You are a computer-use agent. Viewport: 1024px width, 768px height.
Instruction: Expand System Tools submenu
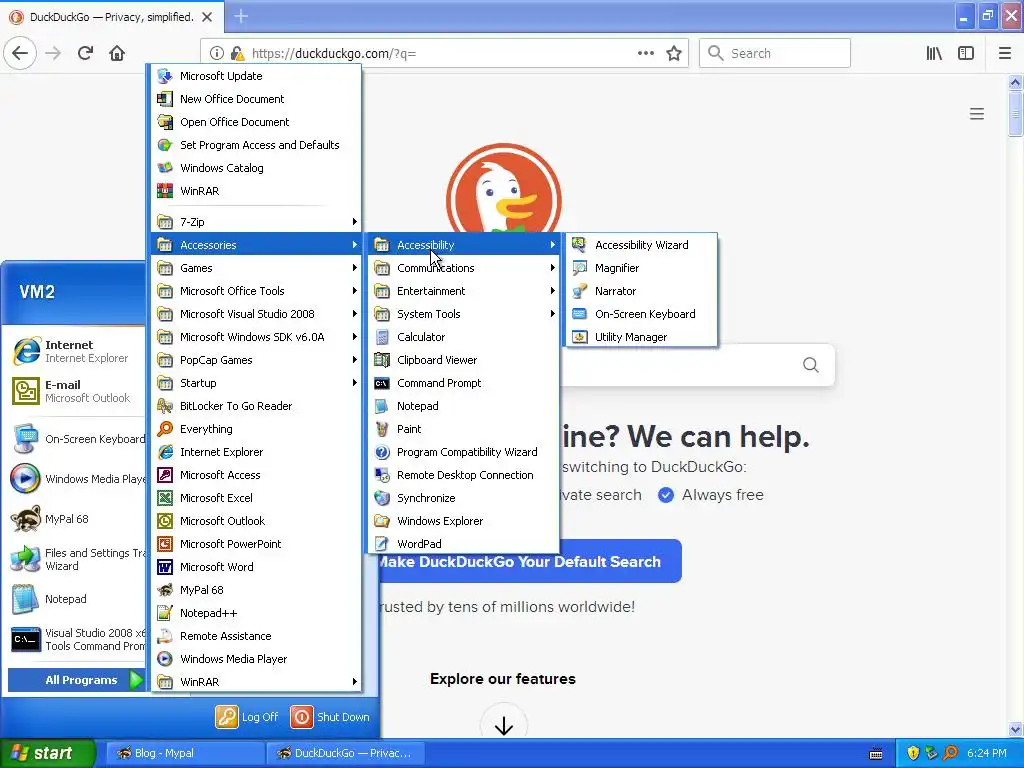[463, 314]
